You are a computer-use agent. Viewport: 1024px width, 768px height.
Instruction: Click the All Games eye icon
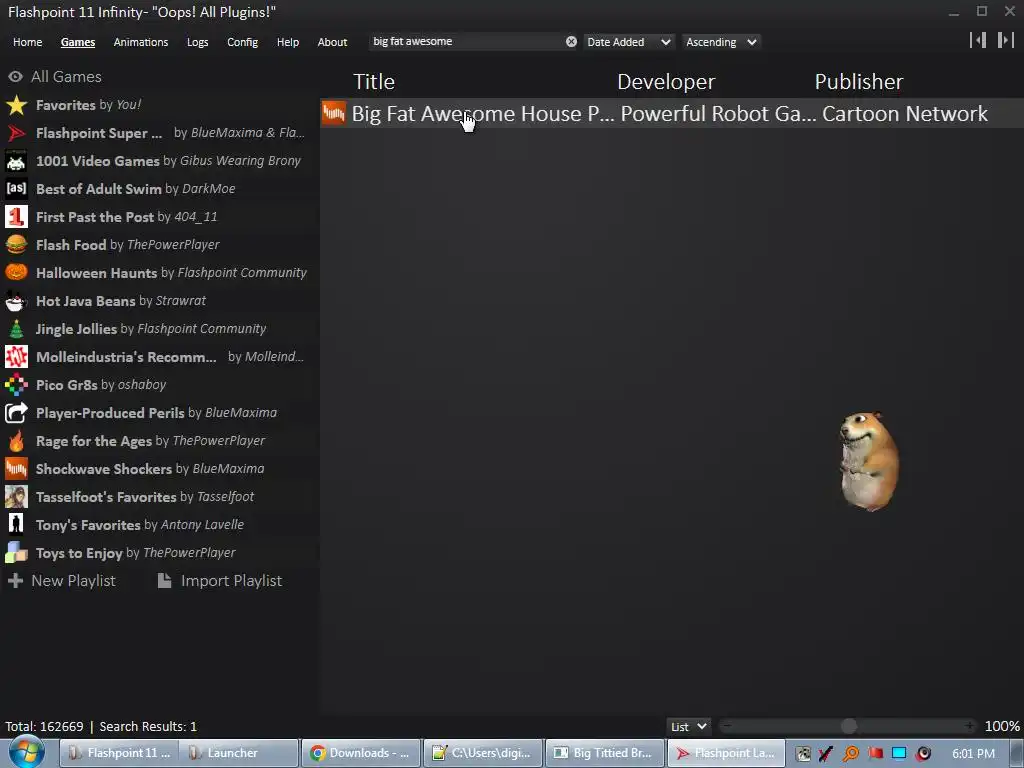click(16, 77)
